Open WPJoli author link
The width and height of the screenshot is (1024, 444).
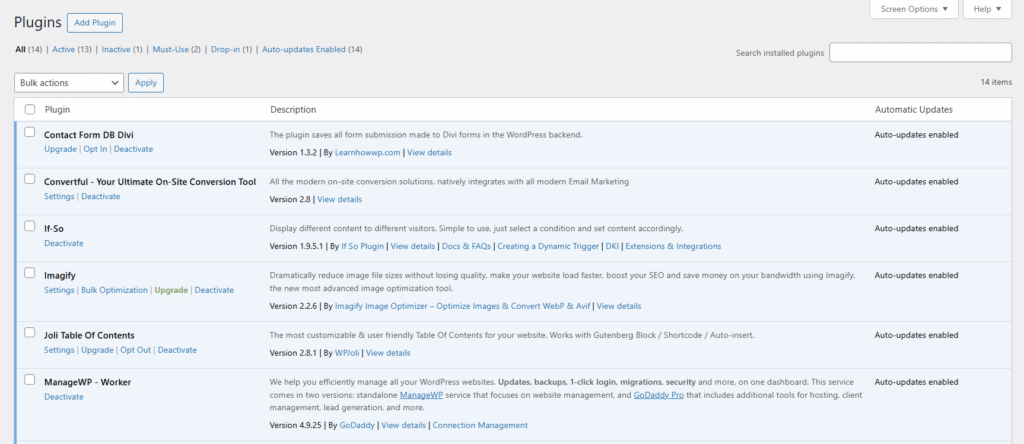348,353
